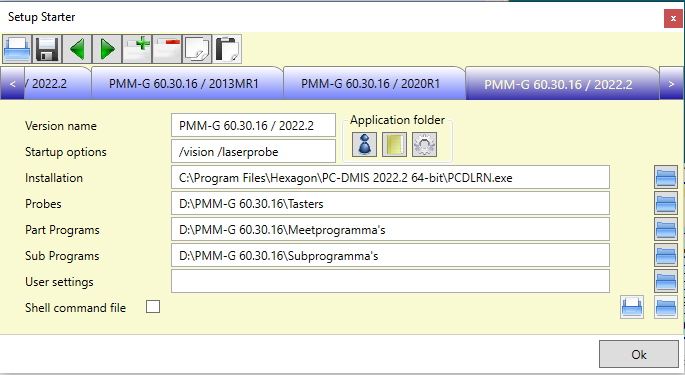Go to next version with right green arrow

tap(107, 49)
